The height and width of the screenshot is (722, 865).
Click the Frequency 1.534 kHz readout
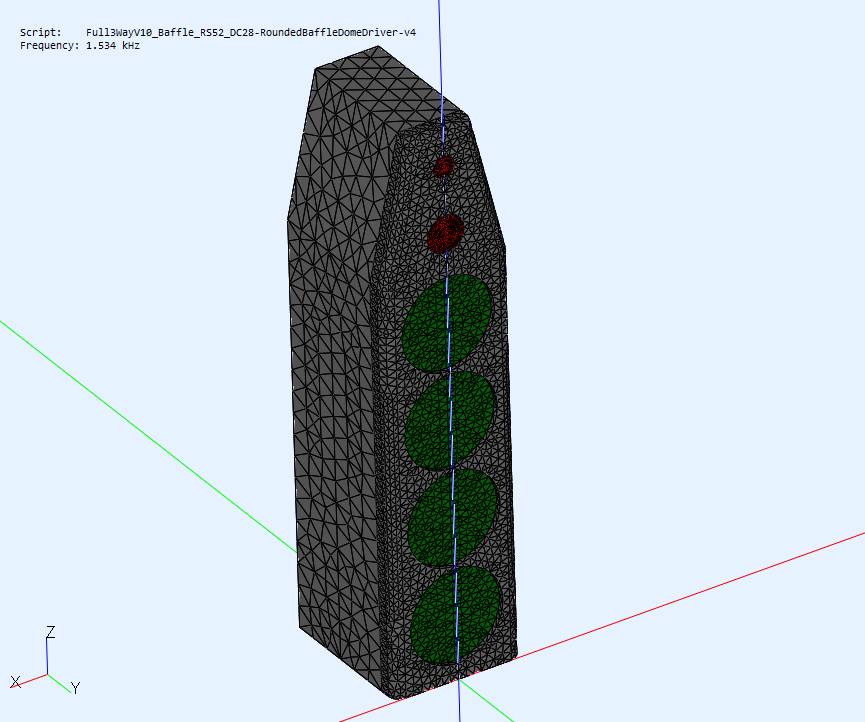pos(80,46)
